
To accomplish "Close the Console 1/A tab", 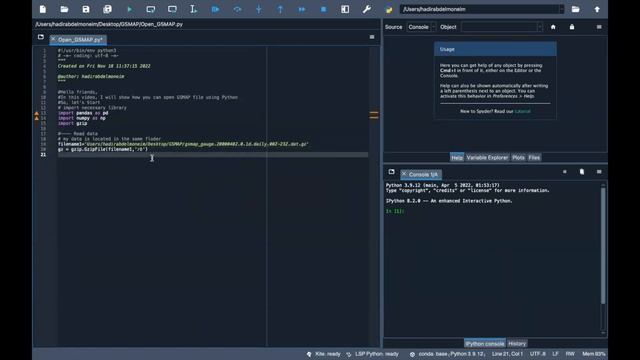I will click(x=404, y=174).
